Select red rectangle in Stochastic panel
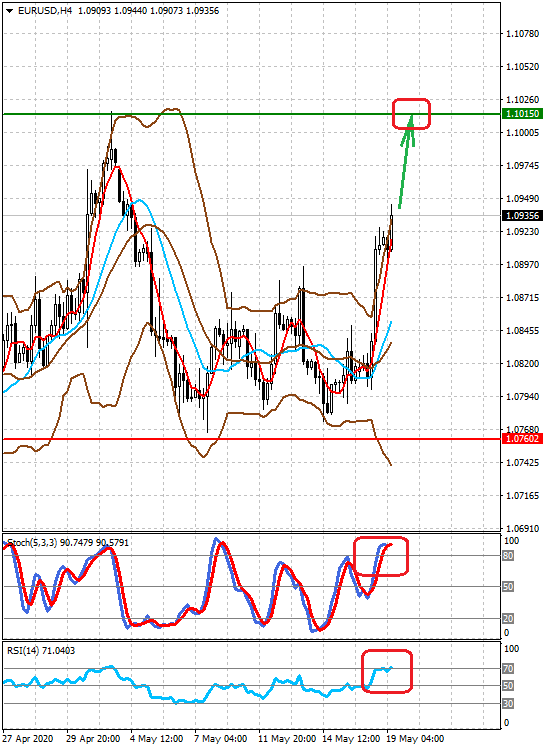 pyautogui.click(x=381, y=556)
